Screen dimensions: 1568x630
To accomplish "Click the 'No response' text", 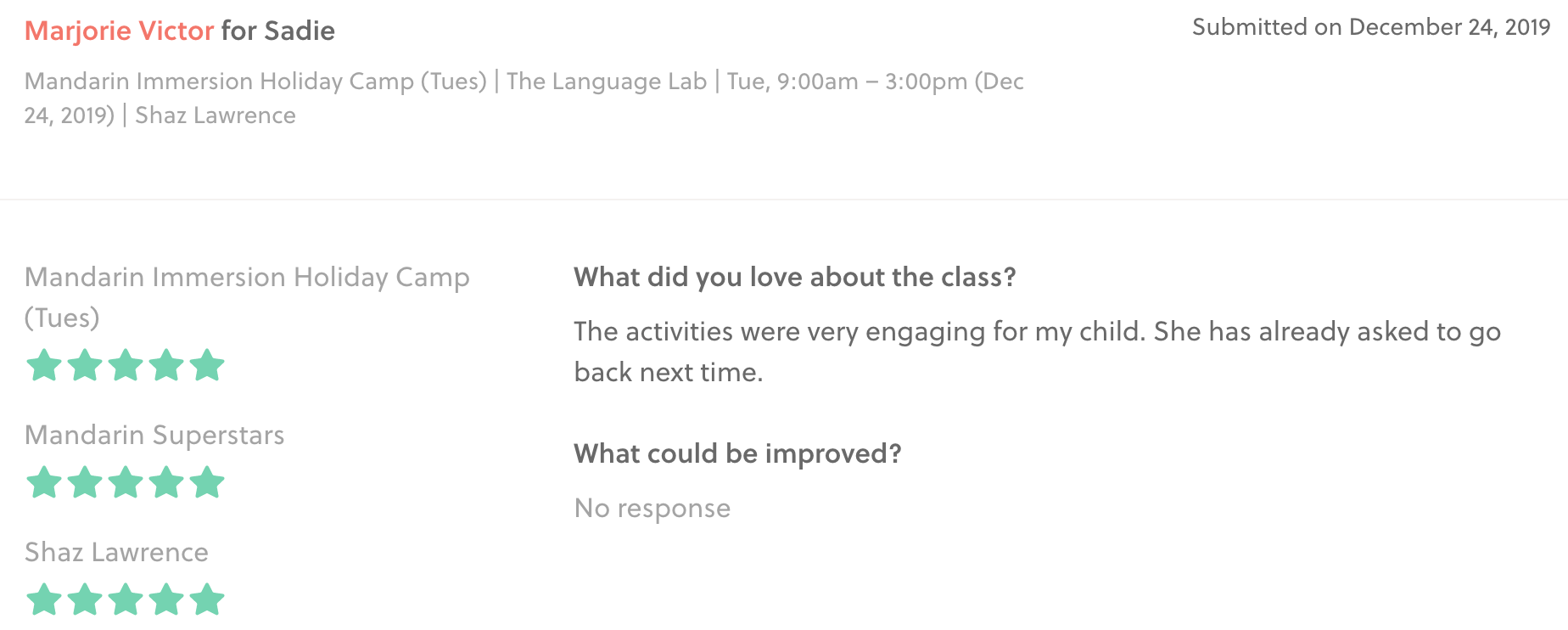I will tap(652, 508).
